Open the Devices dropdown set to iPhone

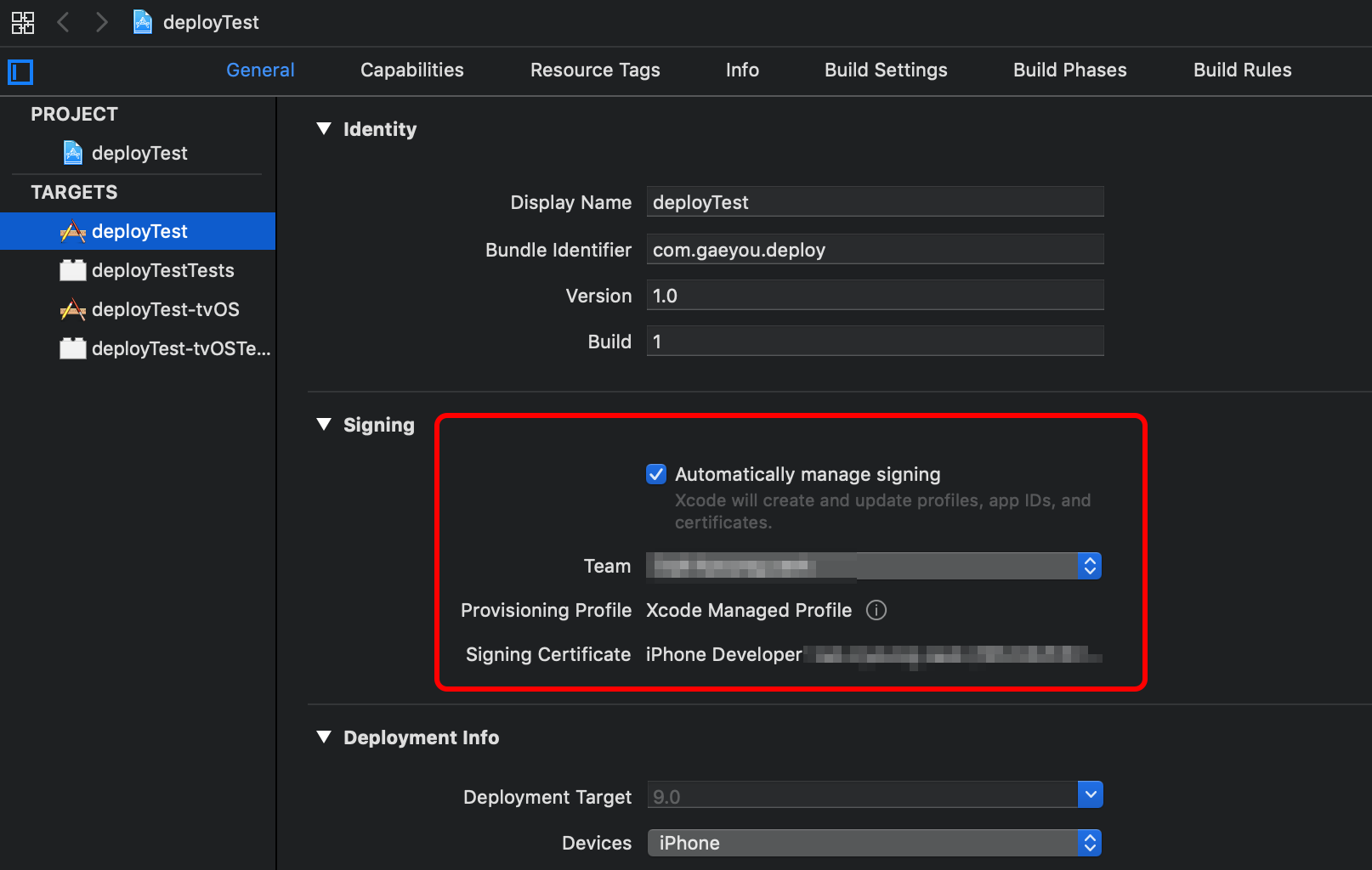click(875, 843)
